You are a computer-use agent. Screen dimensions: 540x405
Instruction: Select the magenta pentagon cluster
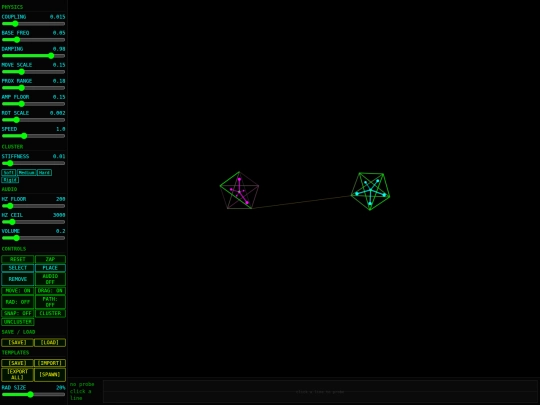point(239,190)
